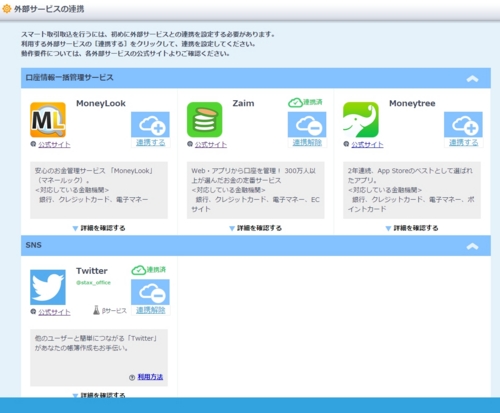Screen dimensions: 500x413
Task: Click the MoneyLook description box
Action: point(99,190)
